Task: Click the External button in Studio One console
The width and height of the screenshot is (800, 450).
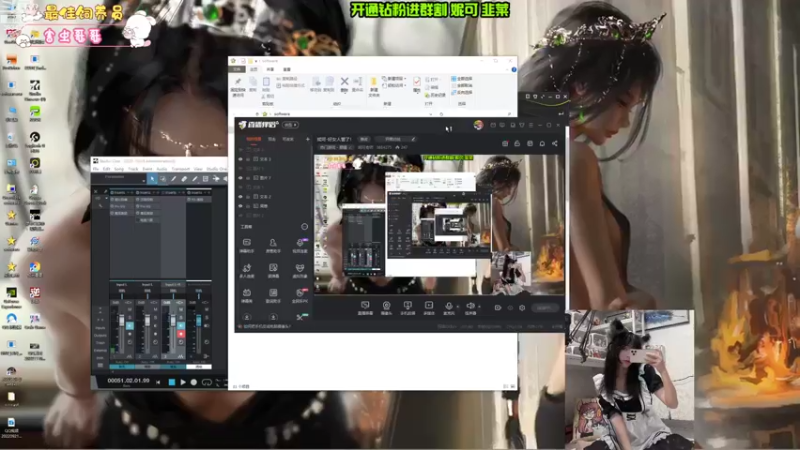Action: tap(100, 350)
